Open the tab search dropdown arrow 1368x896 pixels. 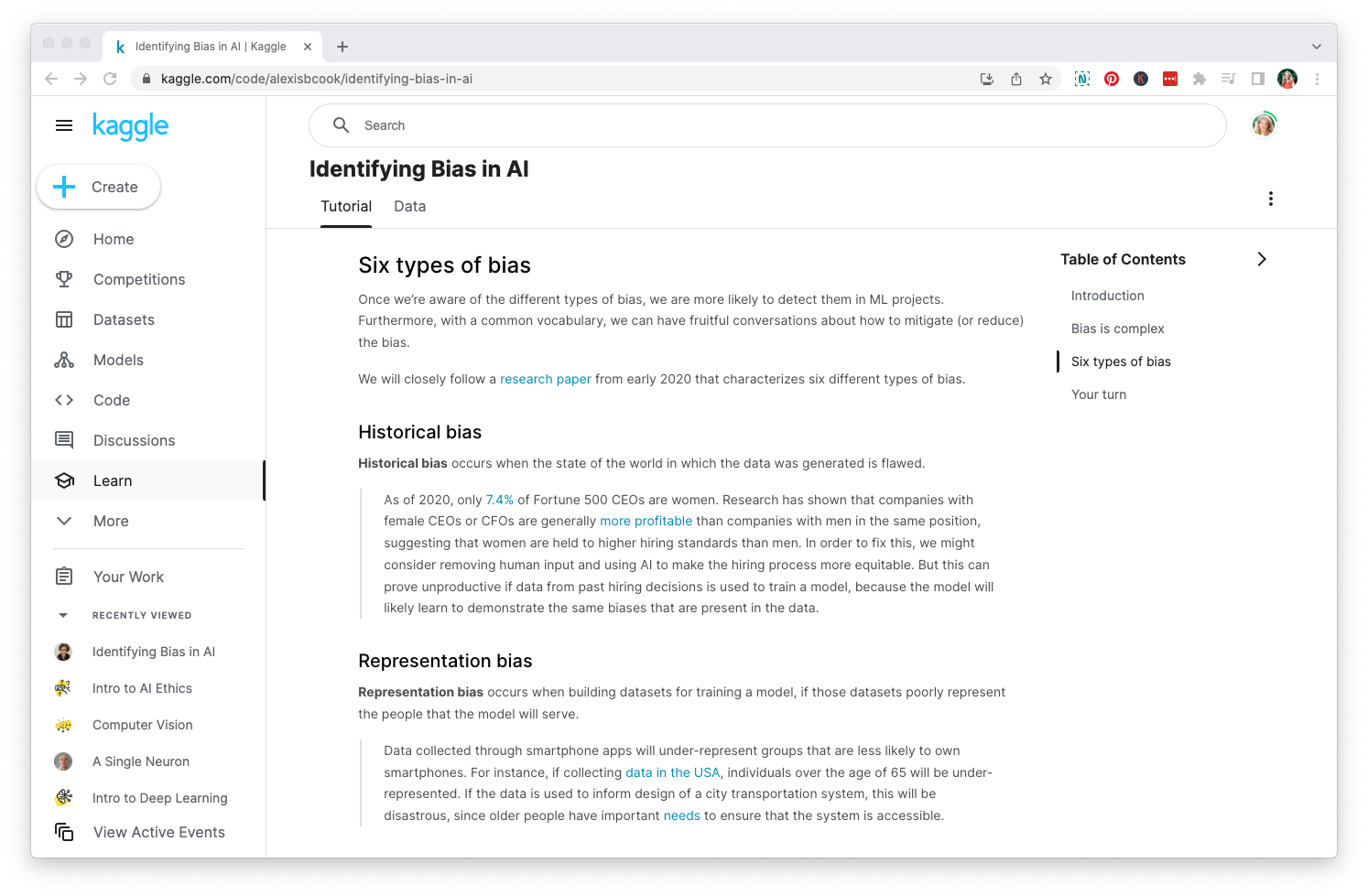point(1317,47)
